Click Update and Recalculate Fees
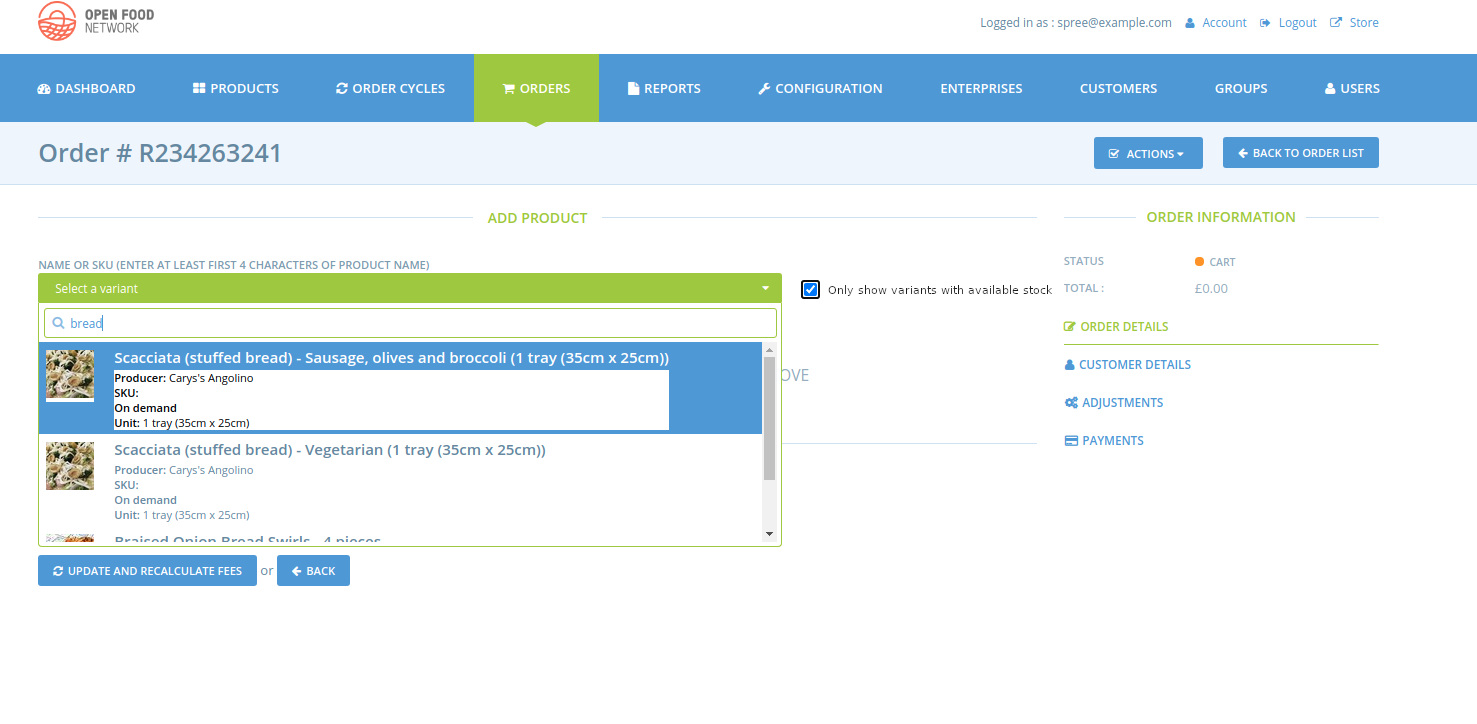The image size is (1477, 724). coord(146,570)
